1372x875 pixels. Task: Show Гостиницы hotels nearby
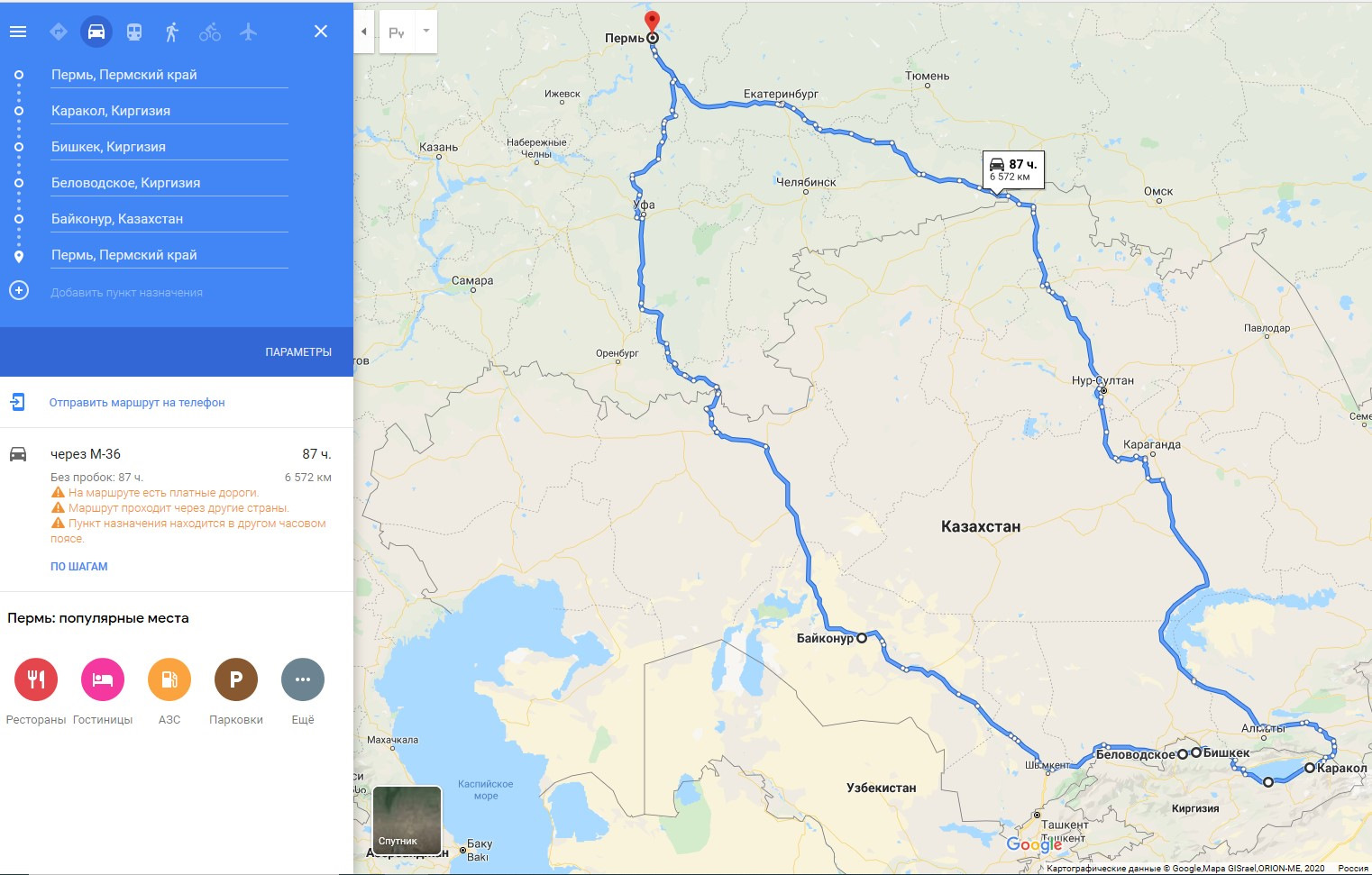[x=103, y=691]
